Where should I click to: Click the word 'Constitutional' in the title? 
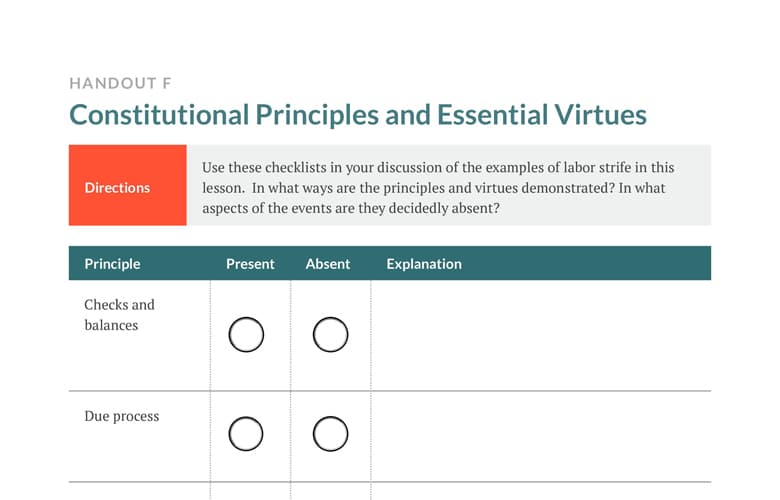click(x=159, y=114)
